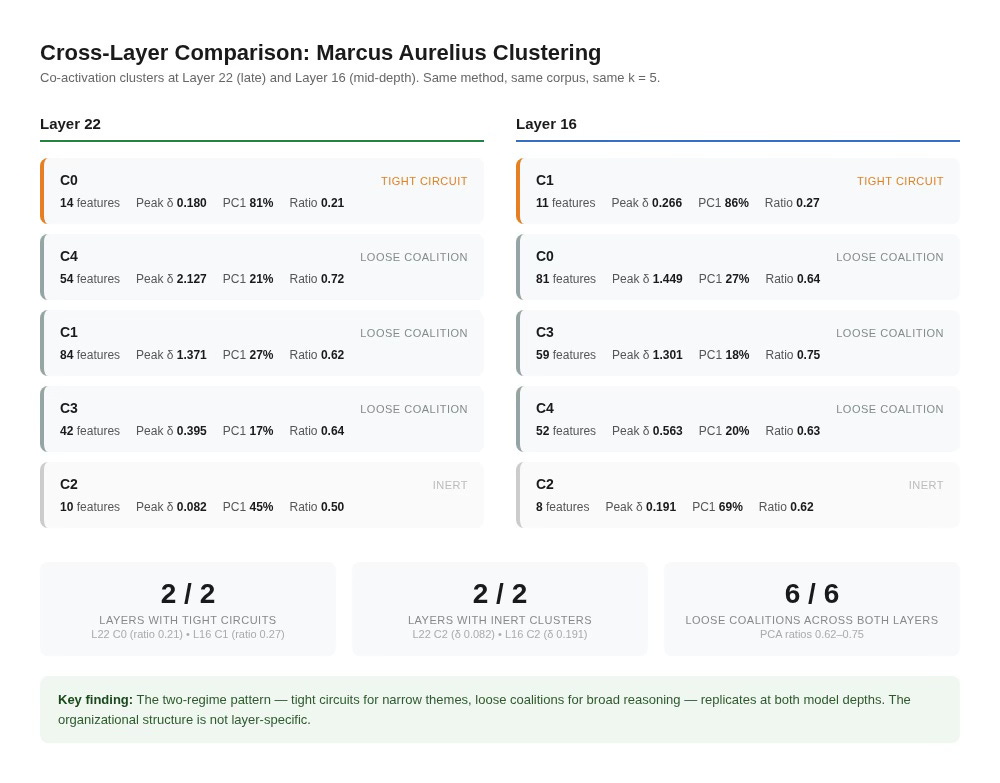Select '11 features' in Layer 16 C1
The height and width of the screenshot is (783, 1000).
(x=566, y=203)
